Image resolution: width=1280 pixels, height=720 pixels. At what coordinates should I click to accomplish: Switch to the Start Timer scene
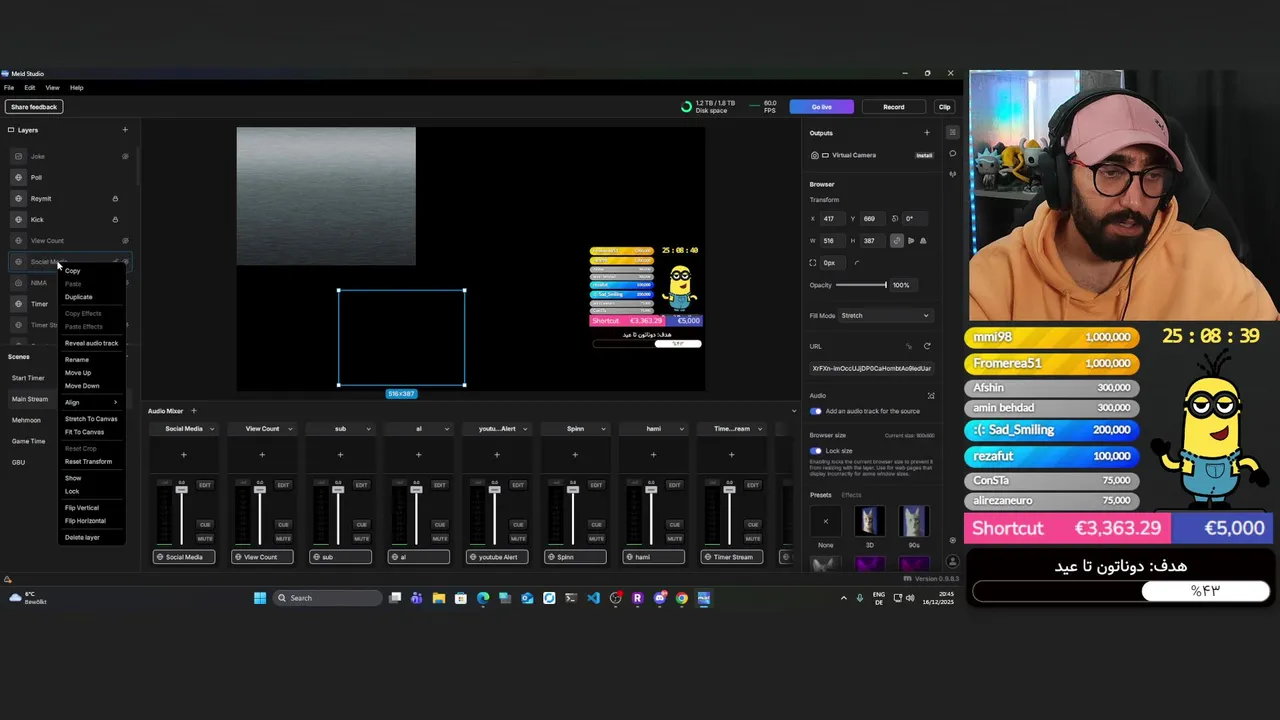tap(28, 378)
